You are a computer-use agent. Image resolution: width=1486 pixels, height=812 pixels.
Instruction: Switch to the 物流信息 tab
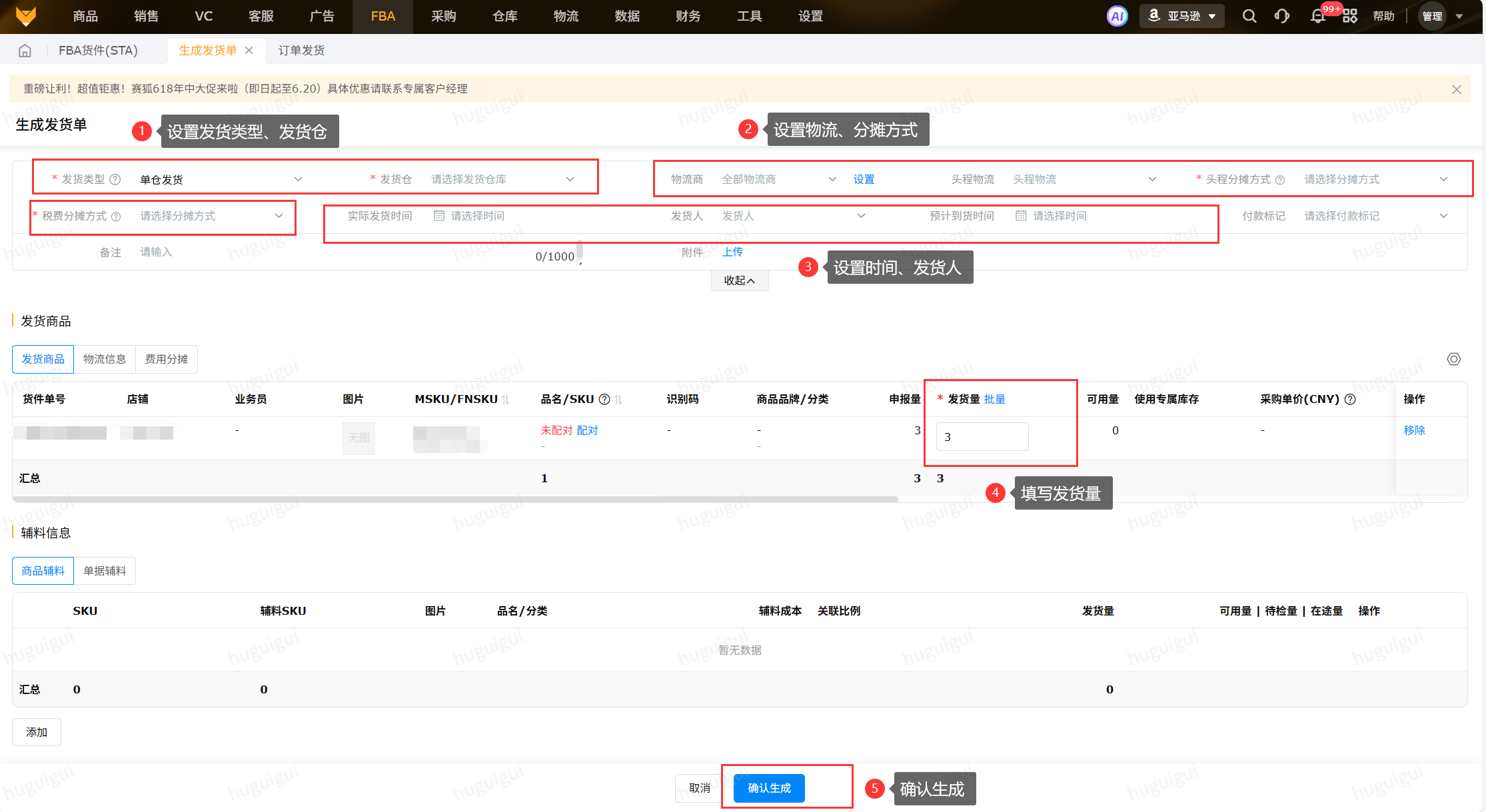coord(105,359)
